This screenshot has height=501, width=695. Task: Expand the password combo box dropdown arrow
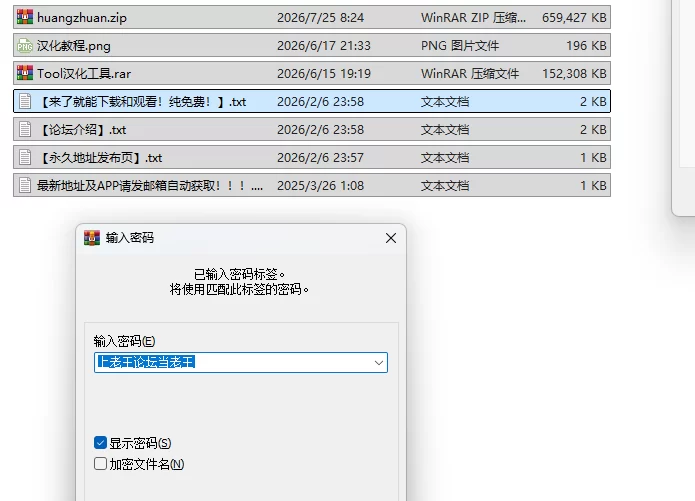tap(379, 363)
